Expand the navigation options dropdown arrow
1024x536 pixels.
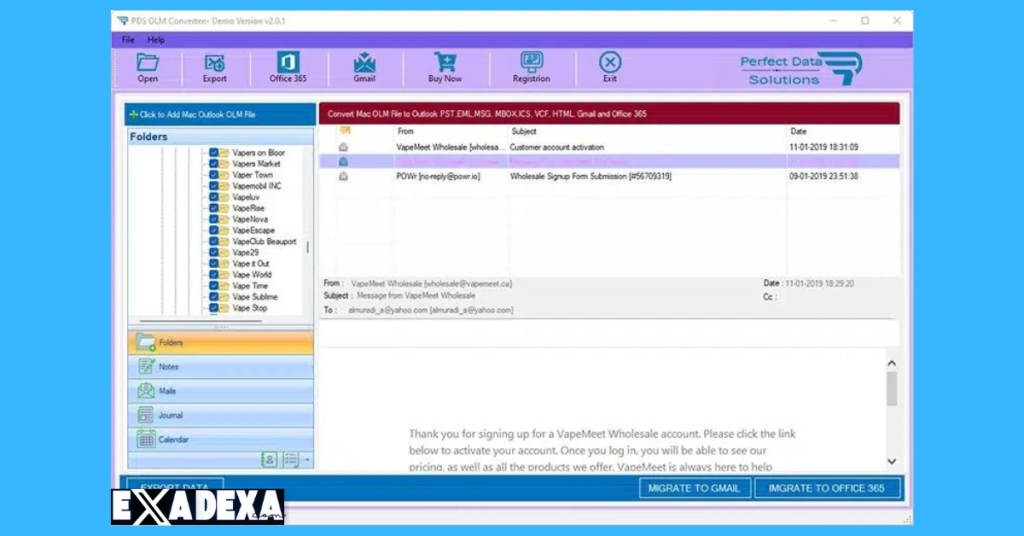(x=307, y=460)
